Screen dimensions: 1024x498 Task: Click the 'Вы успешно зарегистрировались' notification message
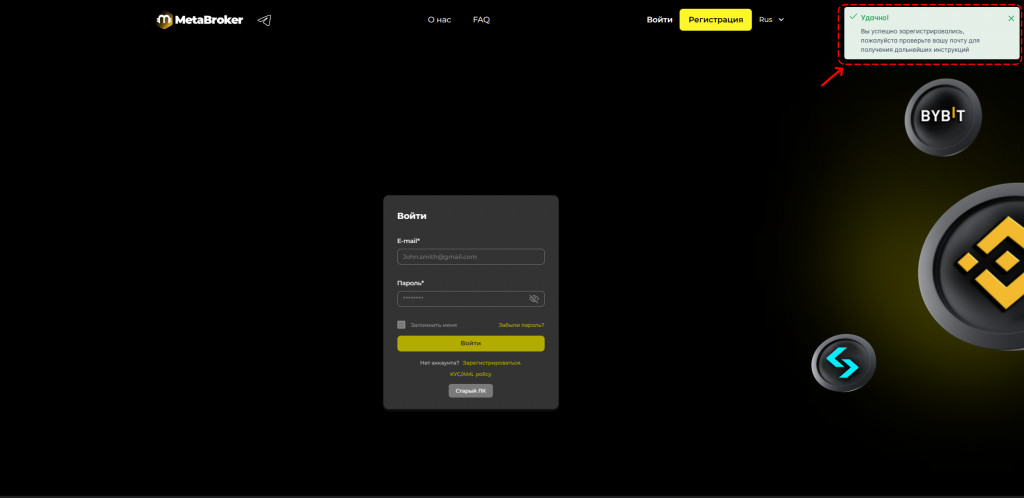point(920,40)
